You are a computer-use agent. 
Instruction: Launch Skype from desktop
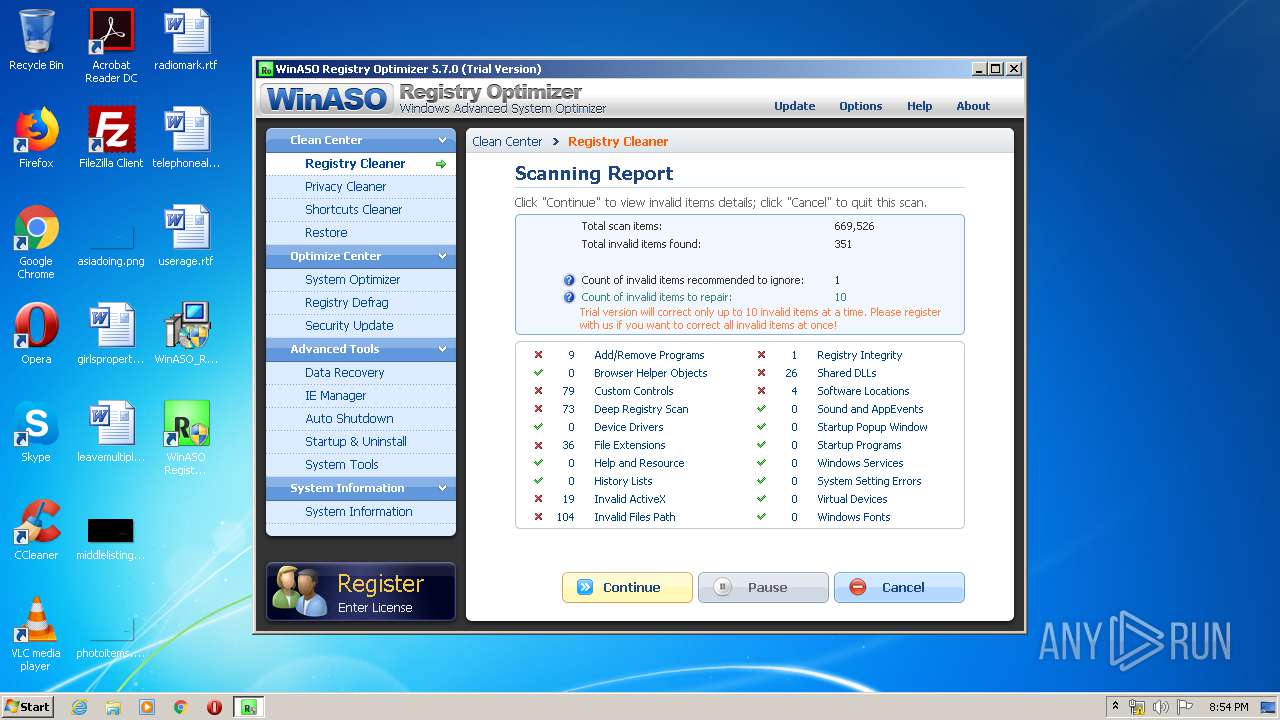36,432
